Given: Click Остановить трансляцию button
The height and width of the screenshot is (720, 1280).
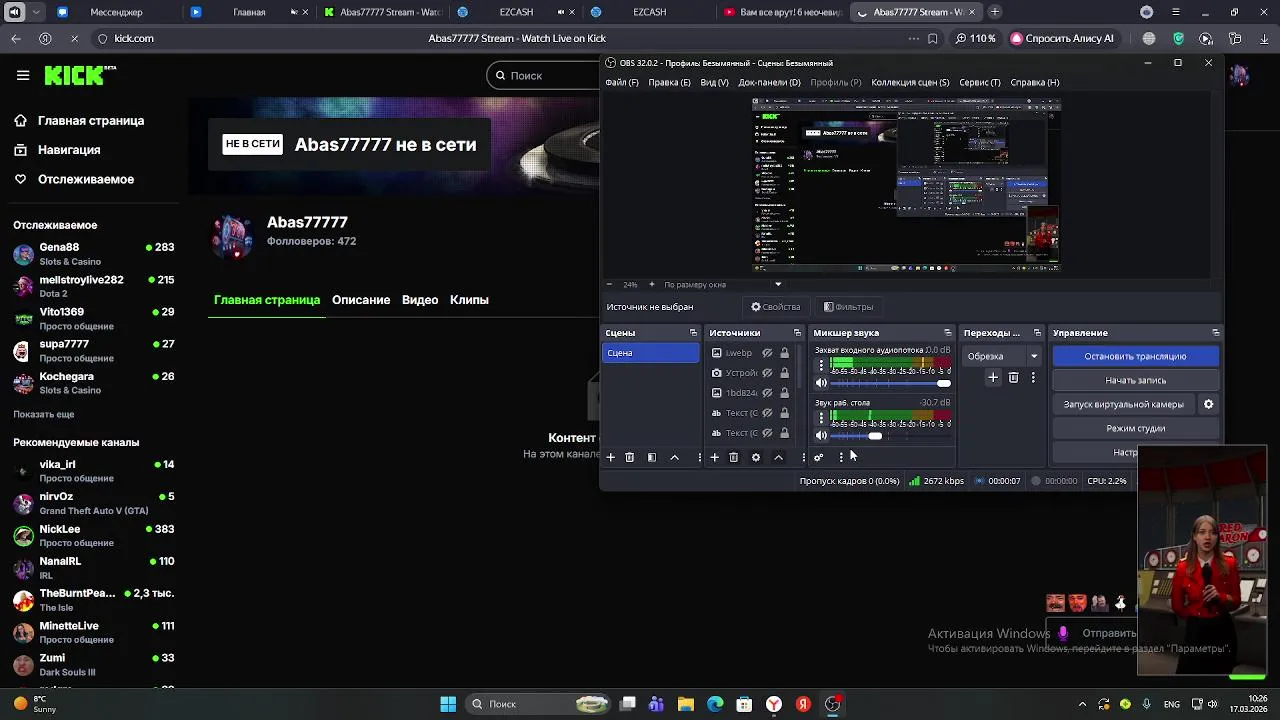Looking at the screenshot, I should pos(1135,356).
